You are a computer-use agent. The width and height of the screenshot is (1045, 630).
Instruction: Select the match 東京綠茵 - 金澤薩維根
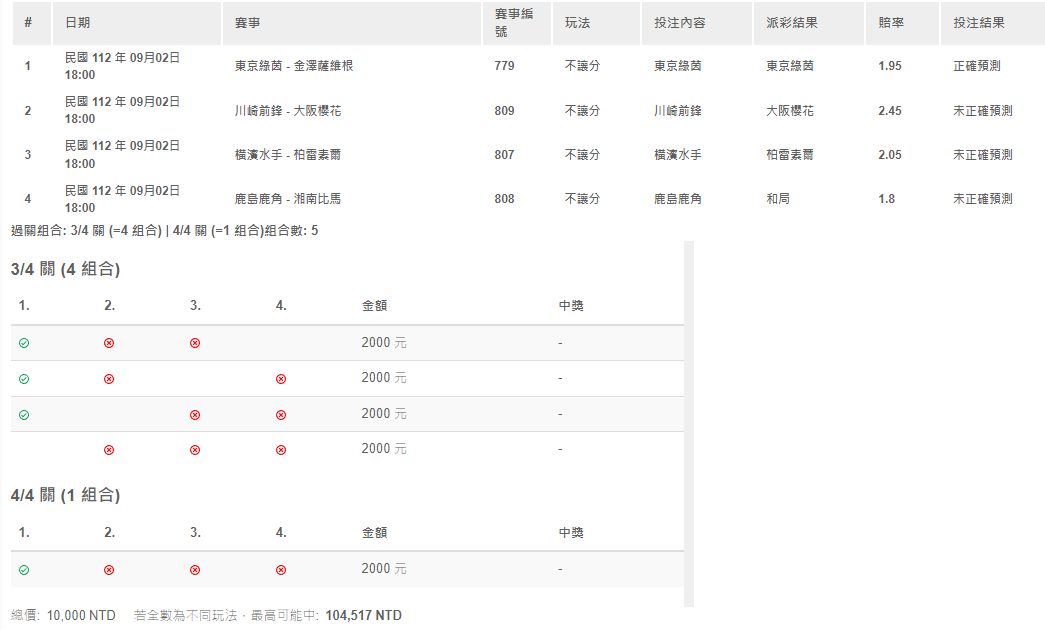[x=294, y=66]
